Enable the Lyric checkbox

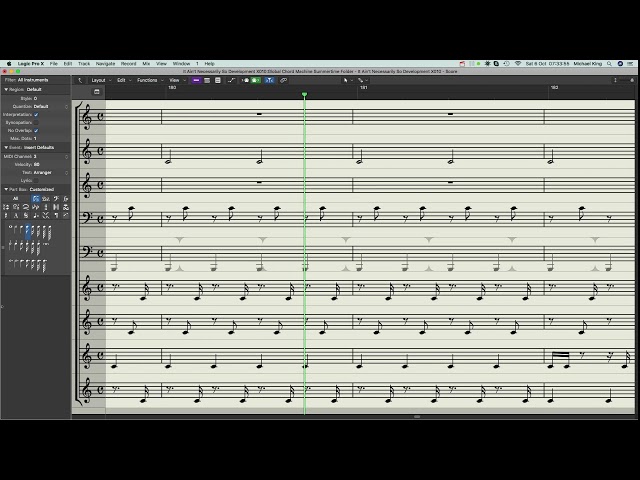(36, 180)
